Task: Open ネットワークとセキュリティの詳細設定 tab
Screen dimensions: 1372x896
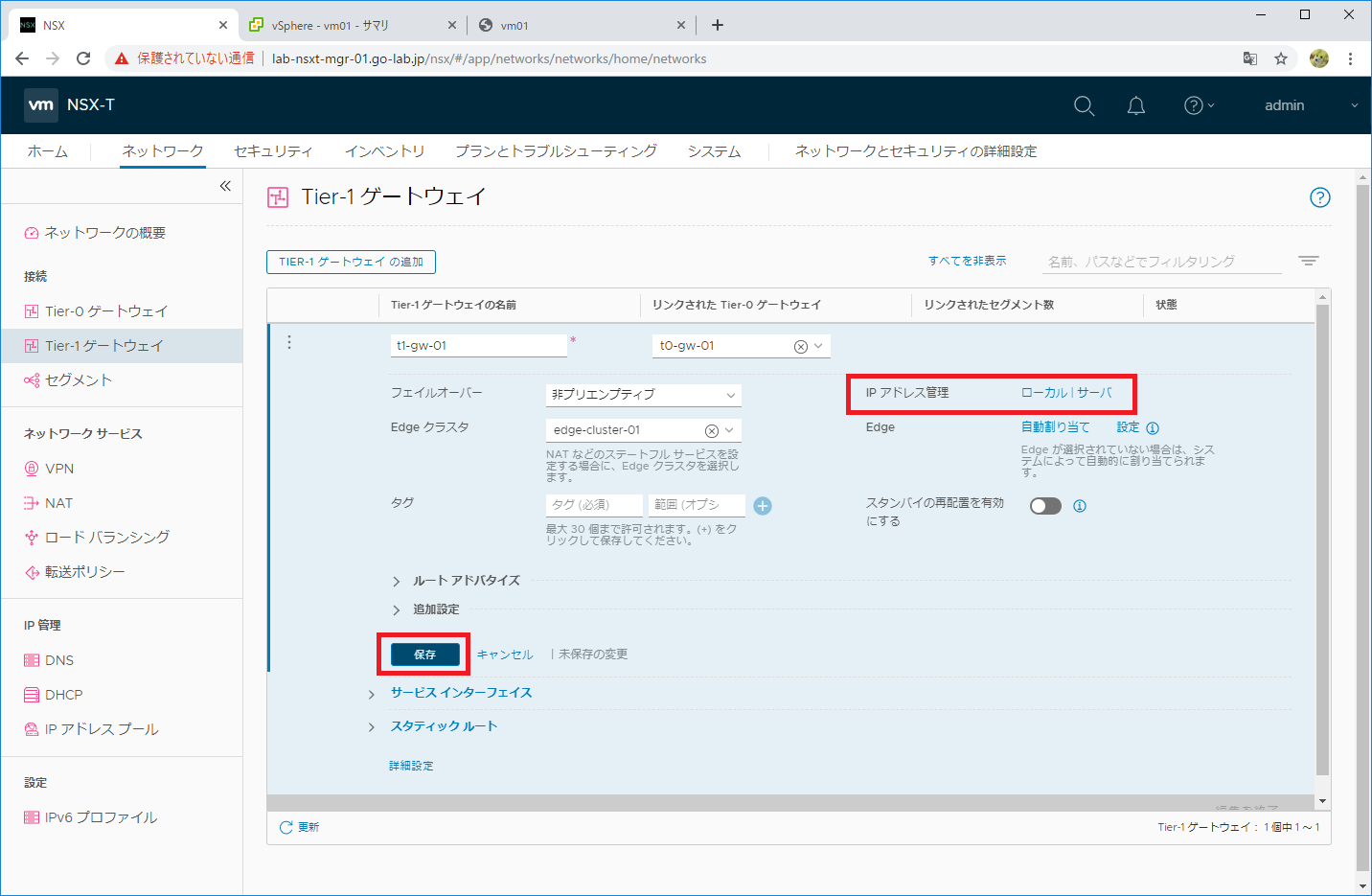Action: pos(916,151)
